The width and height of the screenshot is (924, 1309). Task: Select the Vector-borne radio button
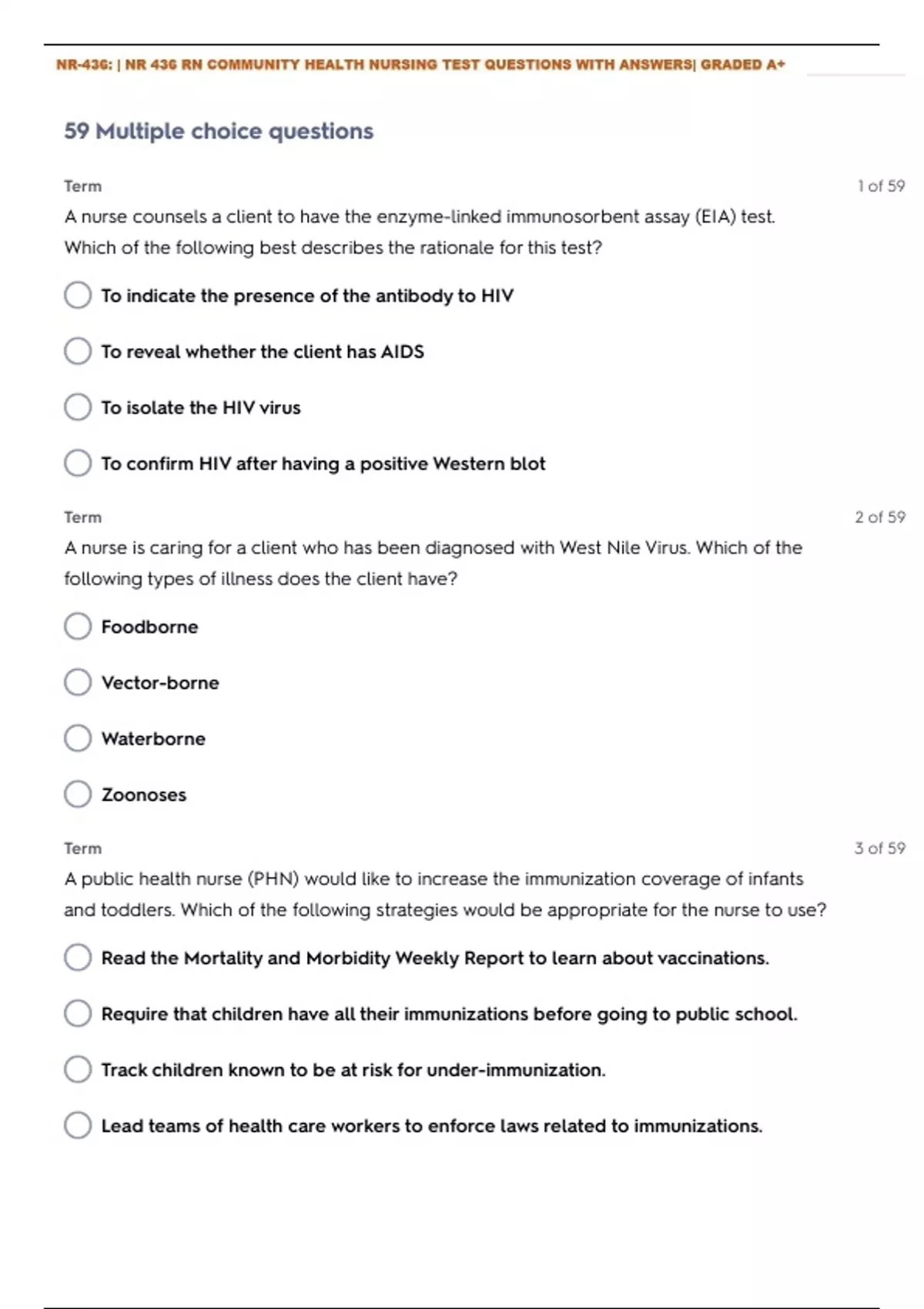point(78,682)
